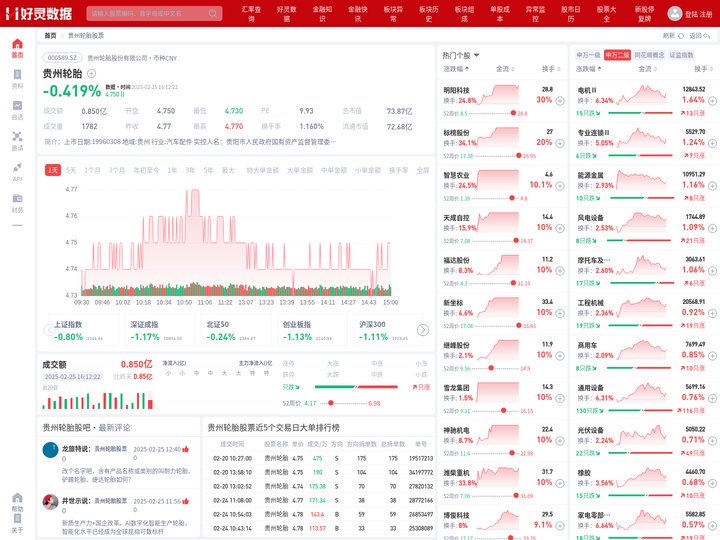
Task: Click 贵州轮胎 52周价 range marker
Action: [x=331, y=403]
